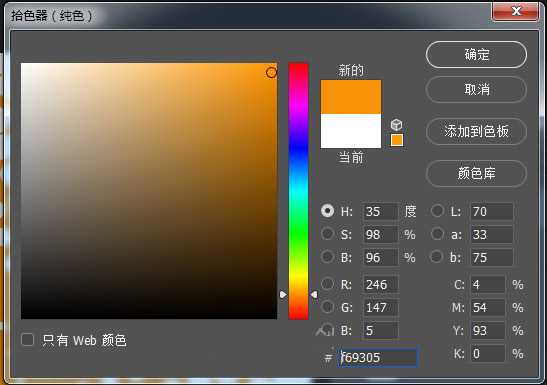Click the H field showing 35
Viewport: 547px width, 385px height.
(x=380, y=211)
